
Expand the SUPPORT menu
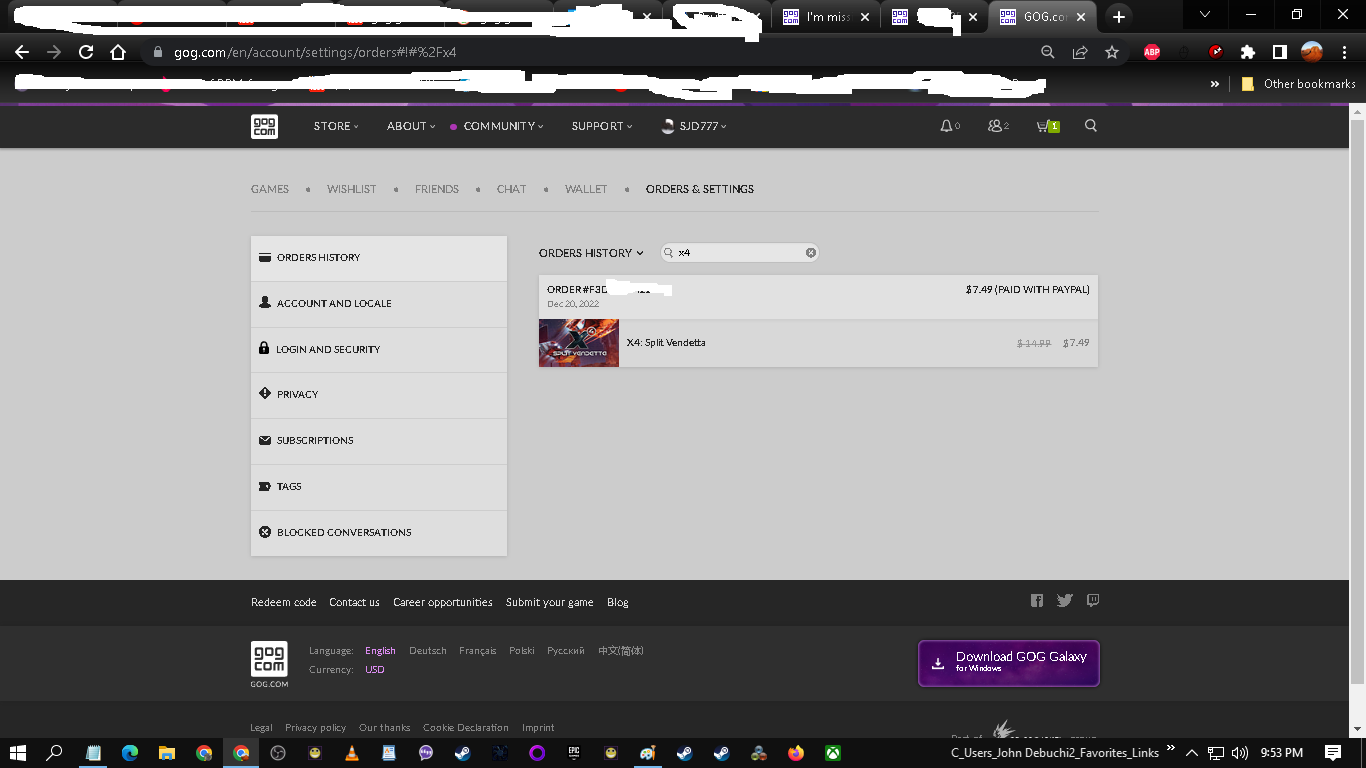coord(602,126)
